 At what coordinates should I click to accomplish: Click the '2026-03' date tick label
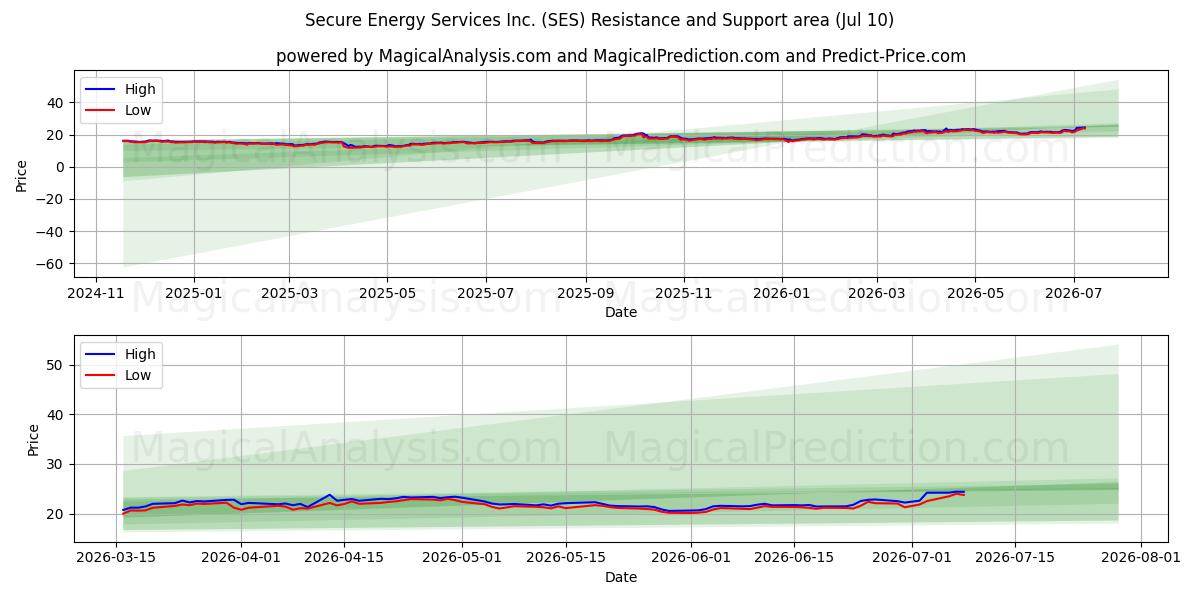[877, 294]
